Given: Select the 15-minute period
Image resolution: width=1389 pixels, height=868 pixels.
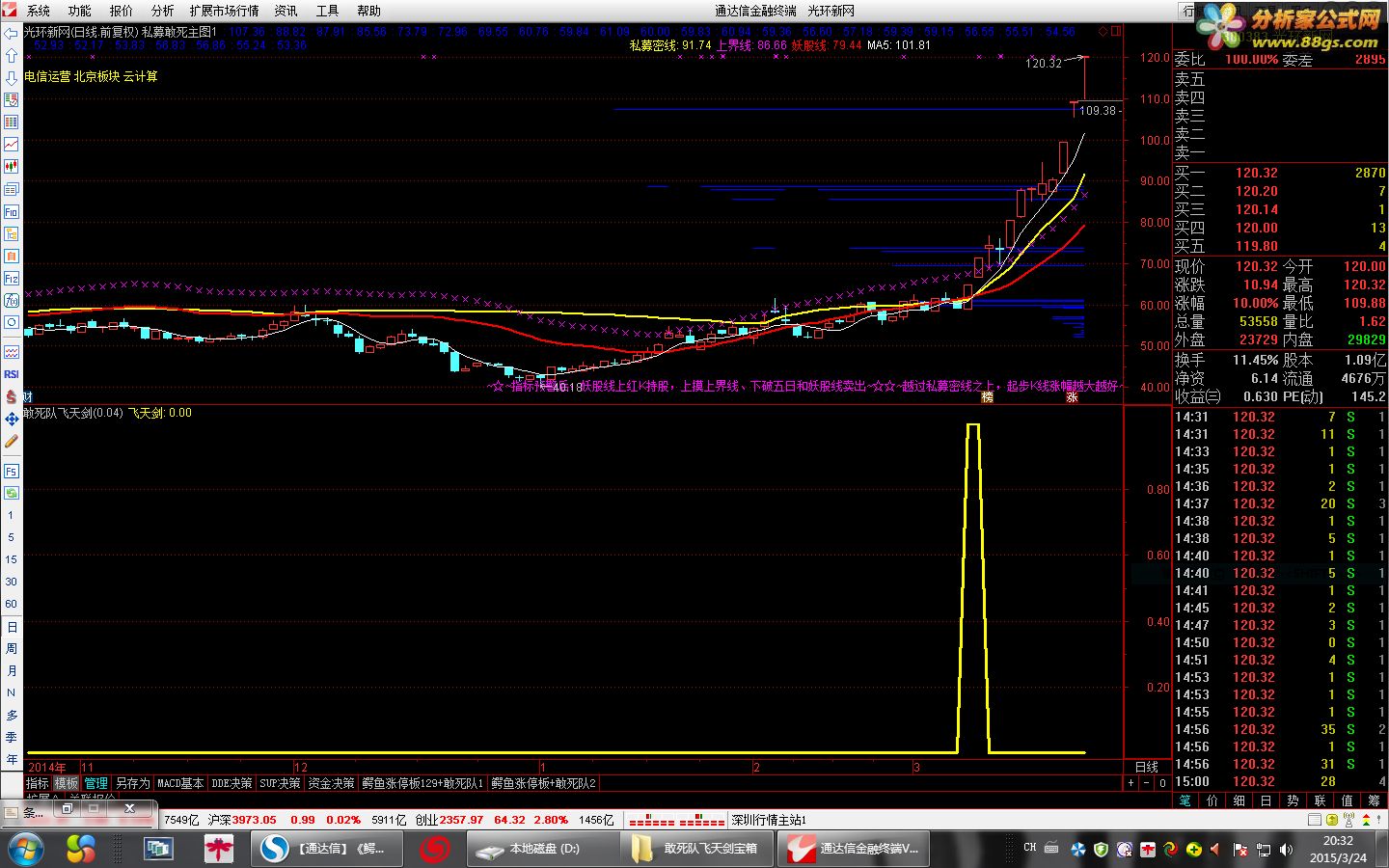Looking at the screenshot, I should click(12, 560).
